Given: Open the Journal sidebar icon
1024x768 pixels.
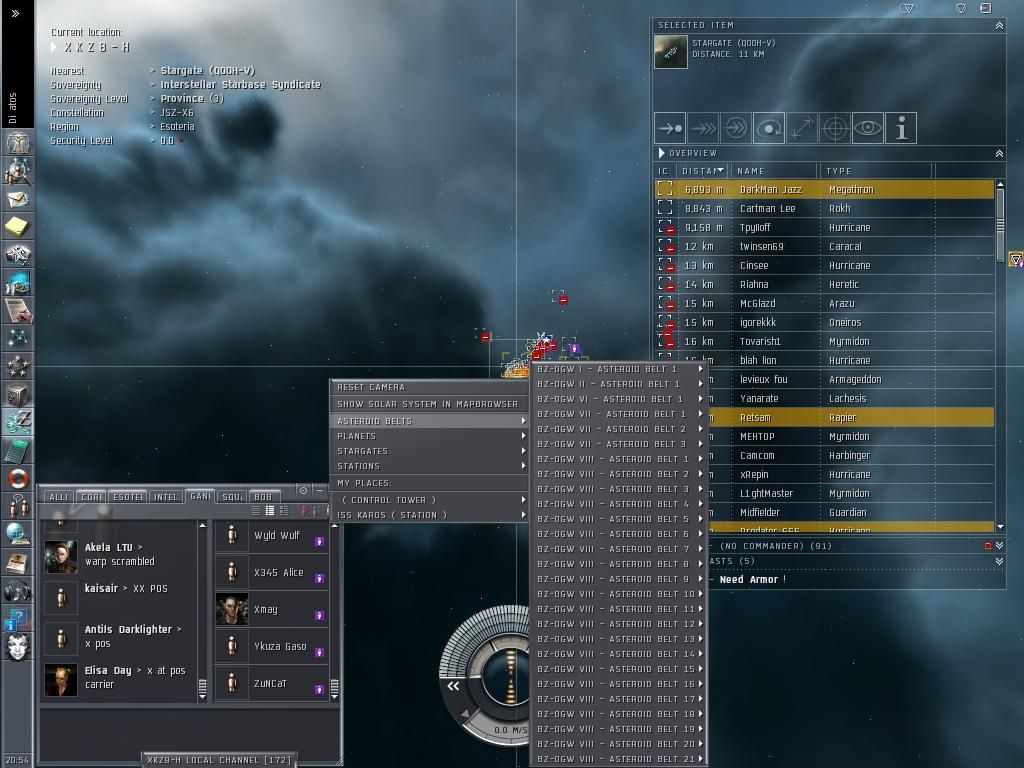Looking at the screenshot, I should [18, 311].
